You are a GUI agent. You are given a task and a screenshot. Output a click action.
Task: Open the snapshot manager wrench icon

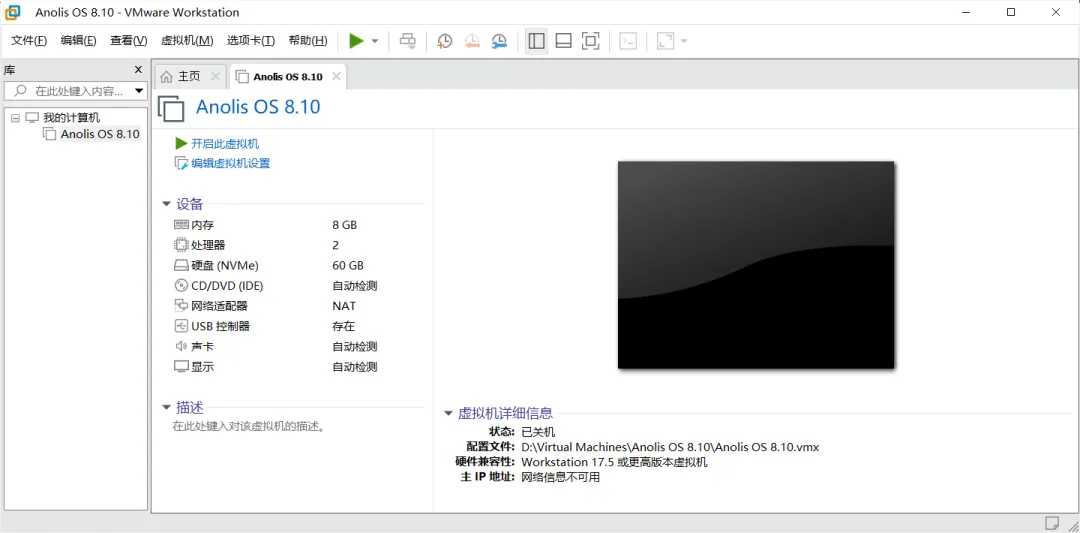click(x=499, y=41)
